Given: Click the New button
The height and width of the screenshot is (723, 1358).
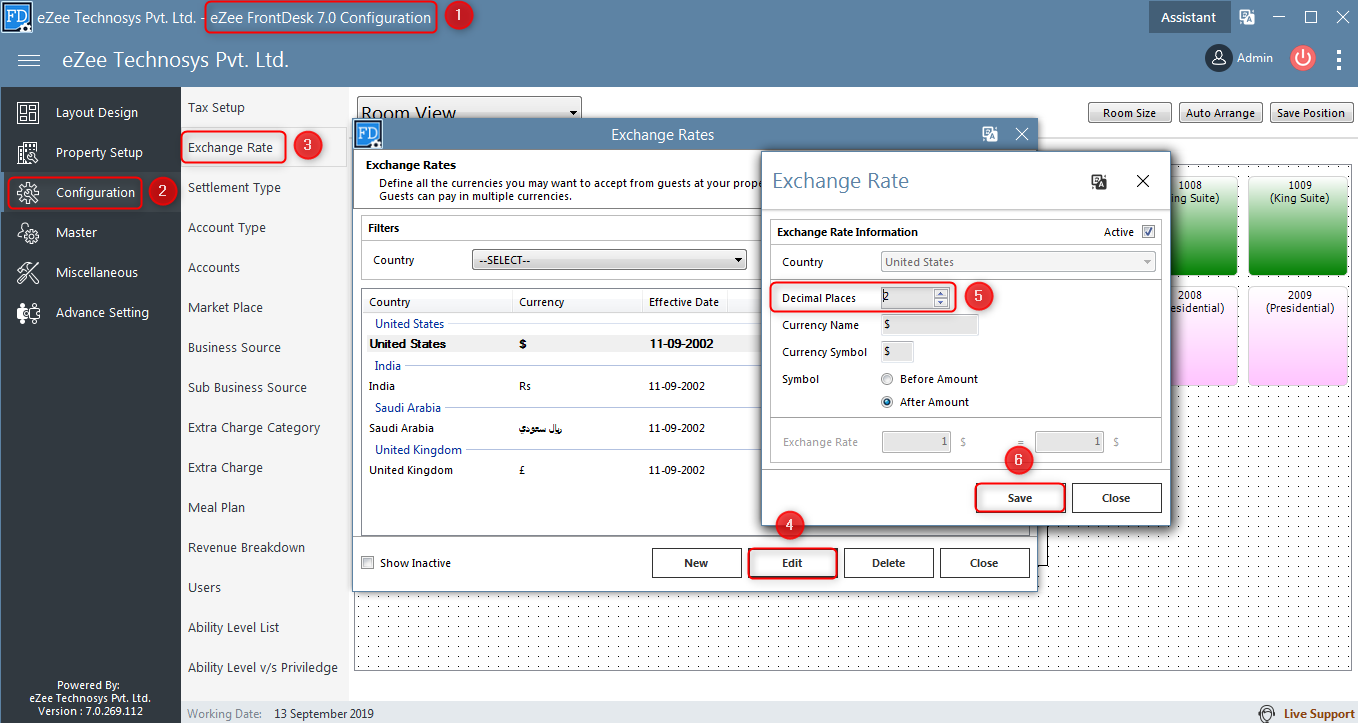Looking at the screenshot, I should [696, 563].
